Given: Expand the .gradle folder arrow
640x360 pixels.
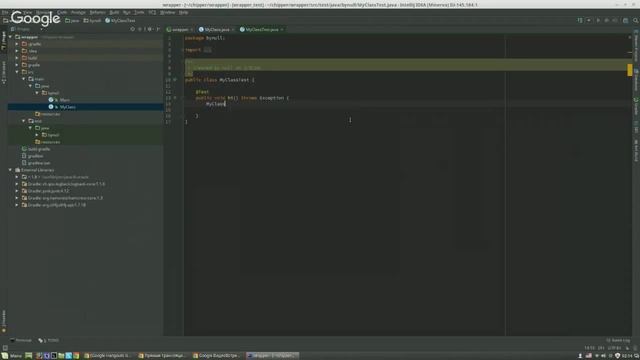Looking at the screenshot, I should [x=17, y=44].
